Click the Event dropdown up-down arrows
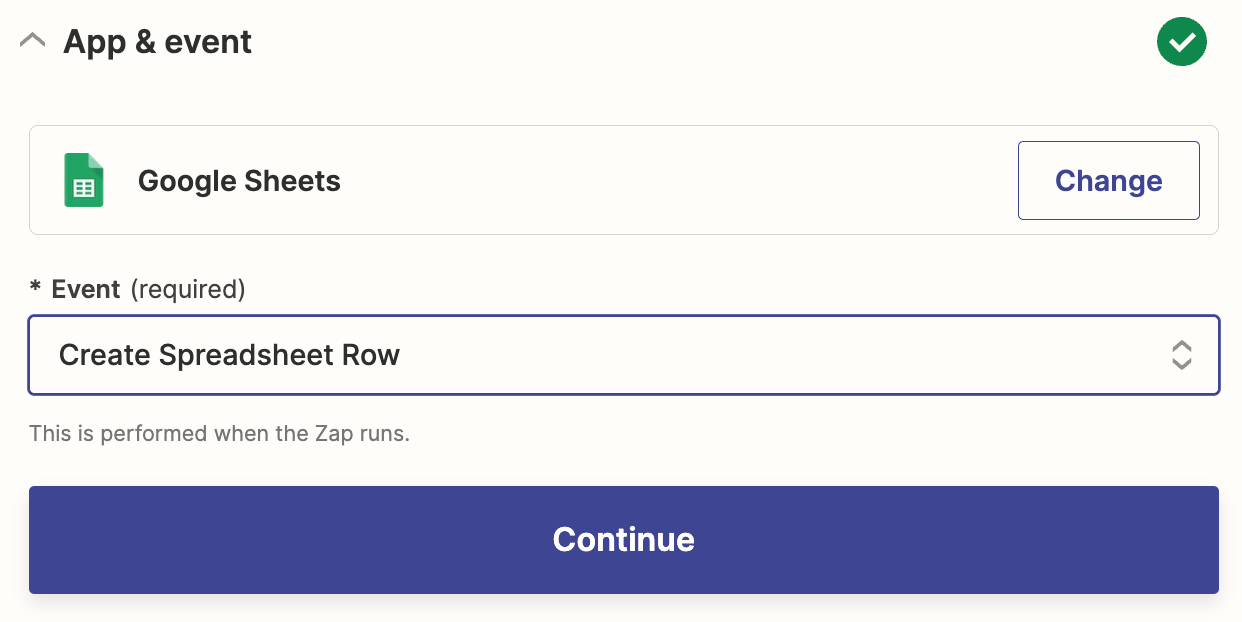Viewport: 1242px width, 622px height. (1181, 355)
